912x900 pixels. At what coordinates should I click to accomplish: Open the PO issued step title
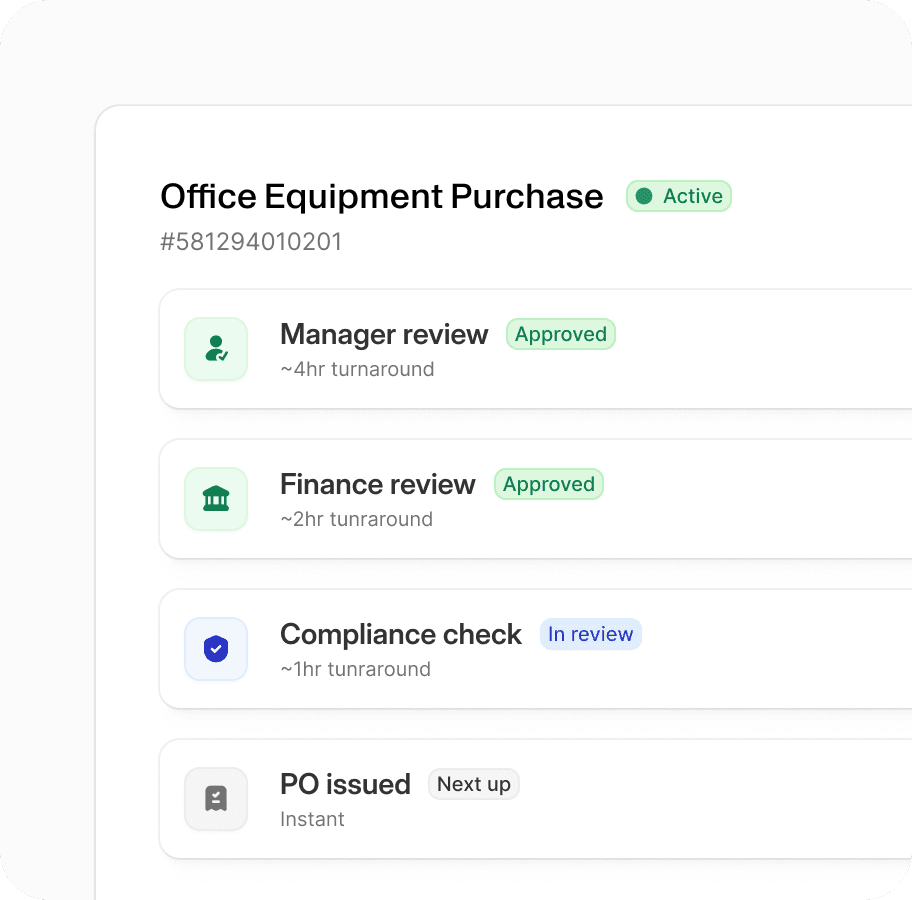(x=345, y=784)
